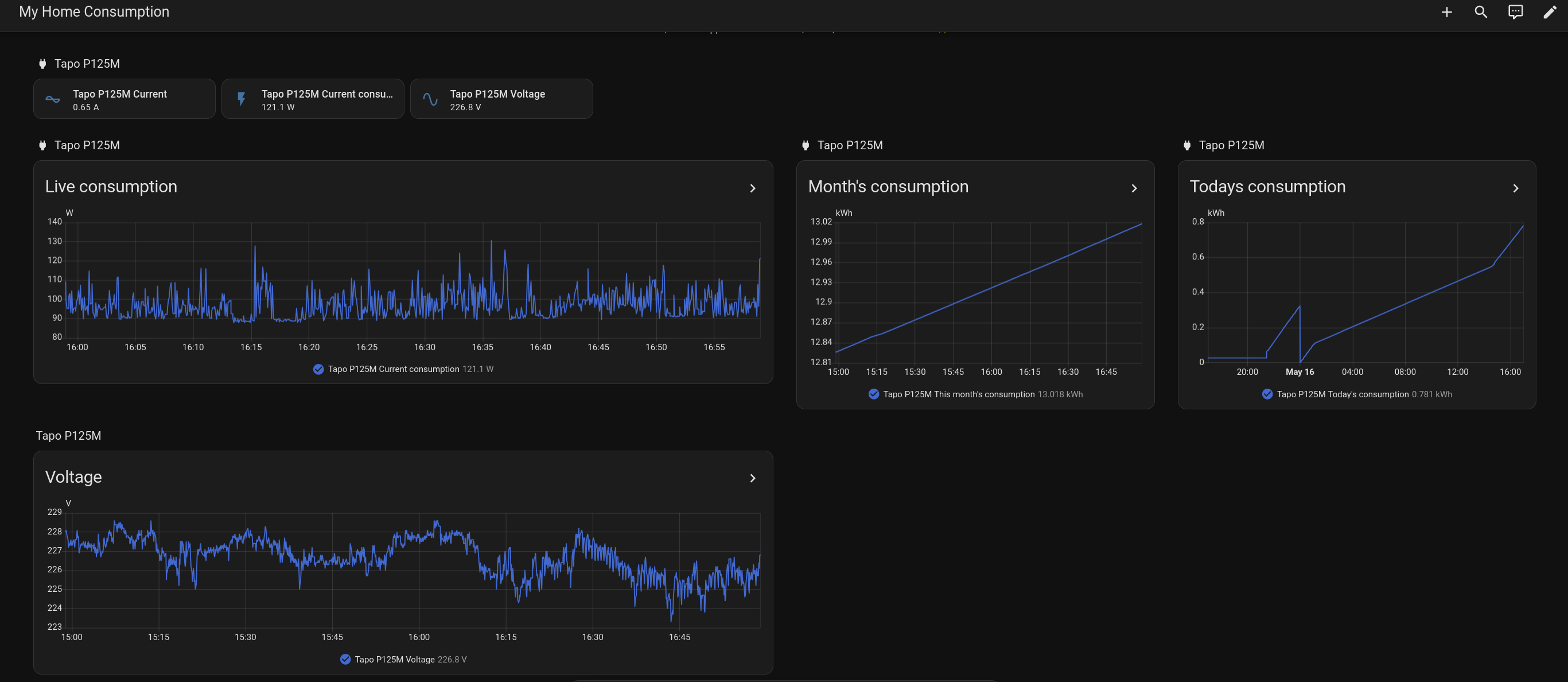Open the assistant chat bubble icon
The image size is (1568, 682).
[1516, 12]
